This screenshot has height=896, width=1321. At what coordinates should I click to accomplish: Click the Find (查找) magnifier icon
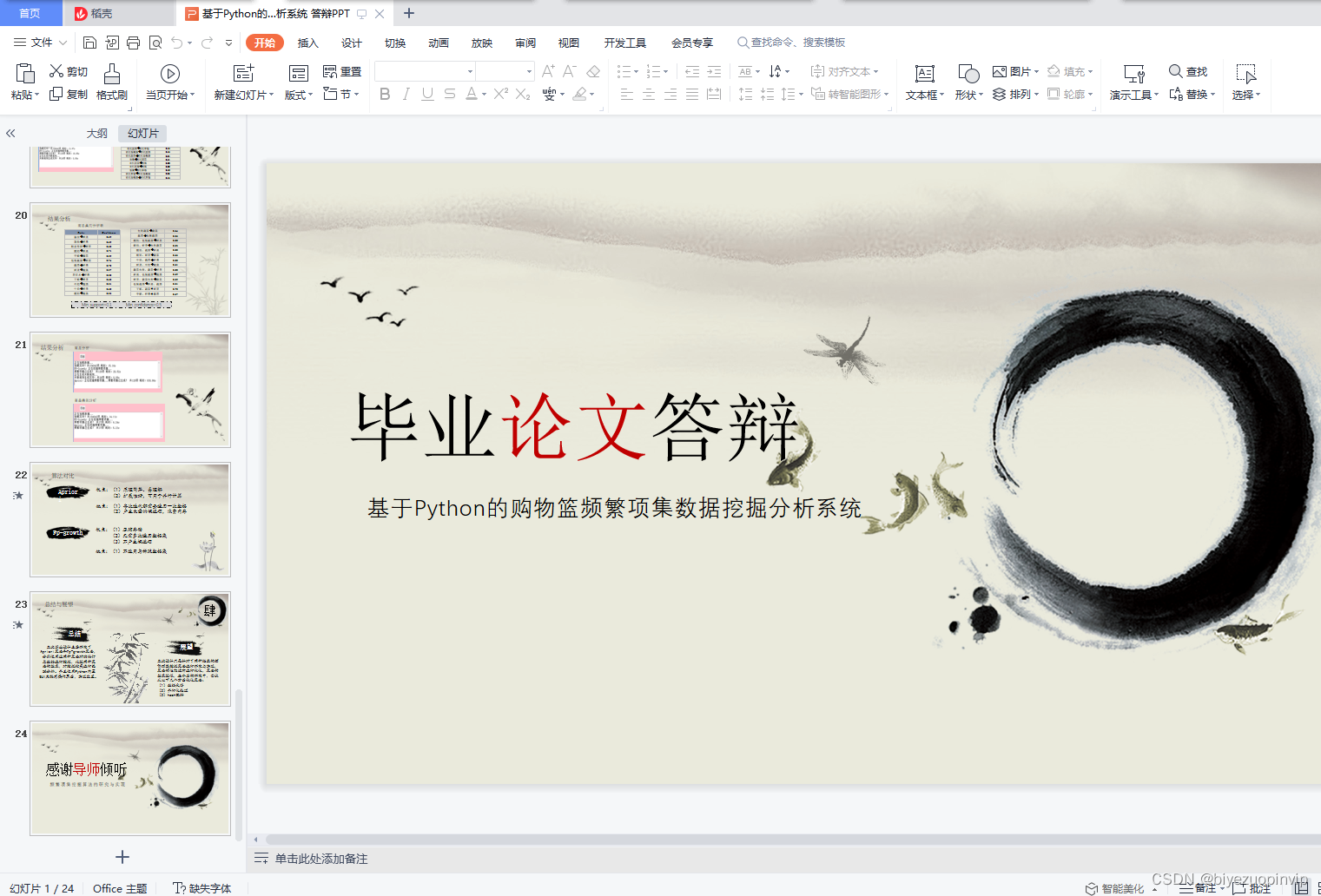1175,71
